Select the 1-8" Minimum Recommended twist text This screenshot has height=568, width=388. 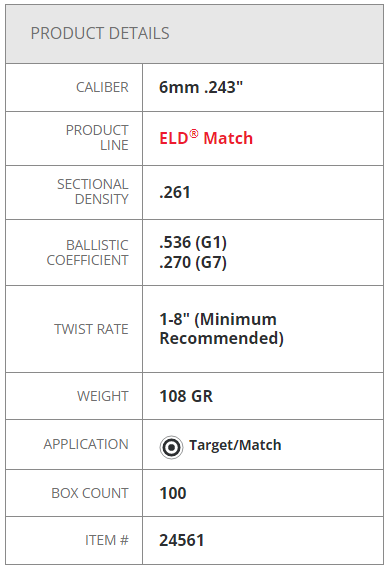[x=221, y=329]
